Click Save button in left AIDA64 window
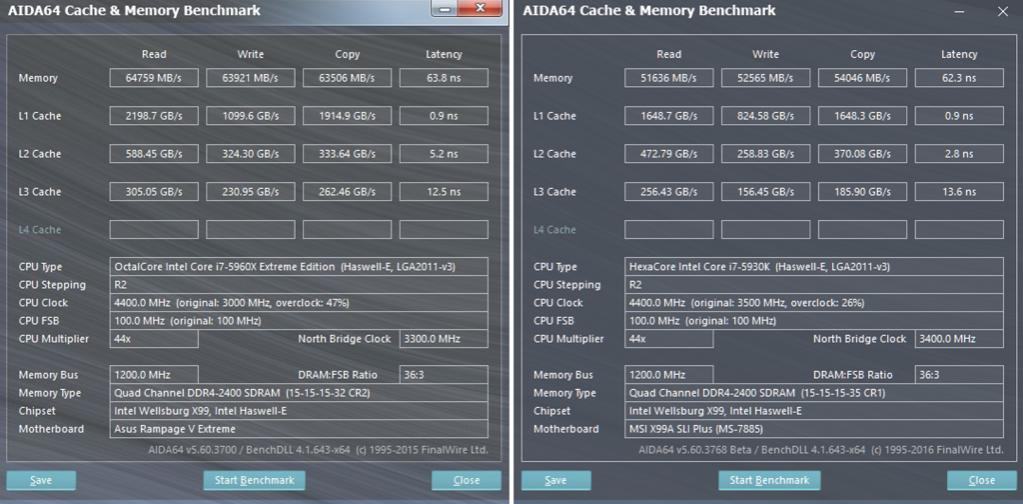The height and width of the screenshot is (504, 1023). [x=41, y=481]
